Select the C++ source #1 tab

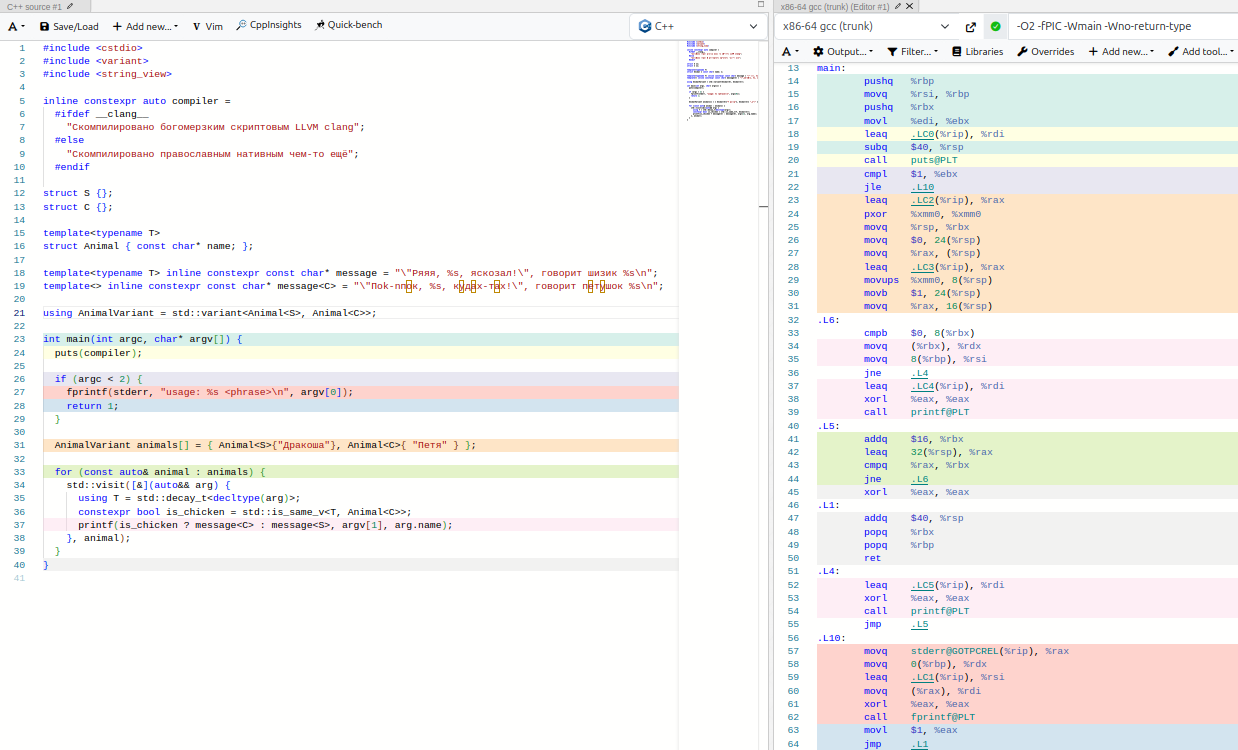pos(34,6)
